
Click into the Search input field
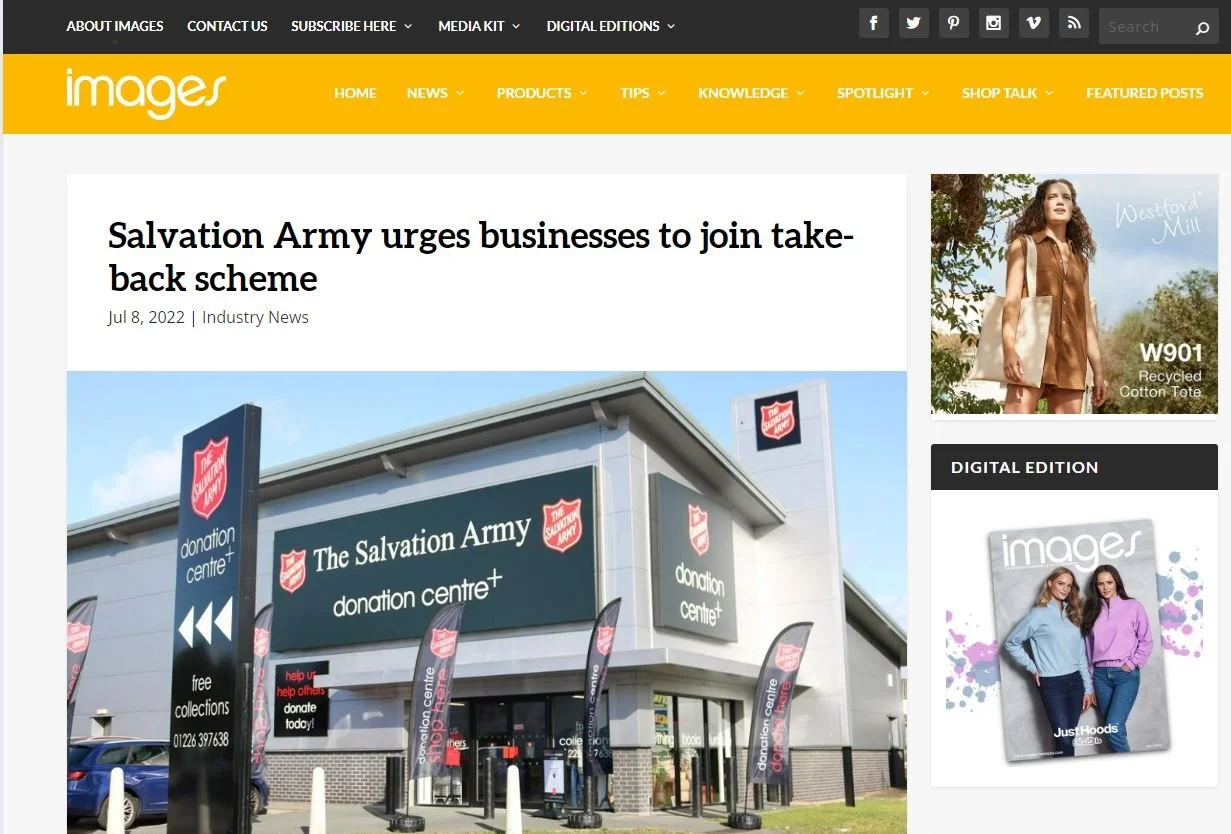[x=1145, y=27]
